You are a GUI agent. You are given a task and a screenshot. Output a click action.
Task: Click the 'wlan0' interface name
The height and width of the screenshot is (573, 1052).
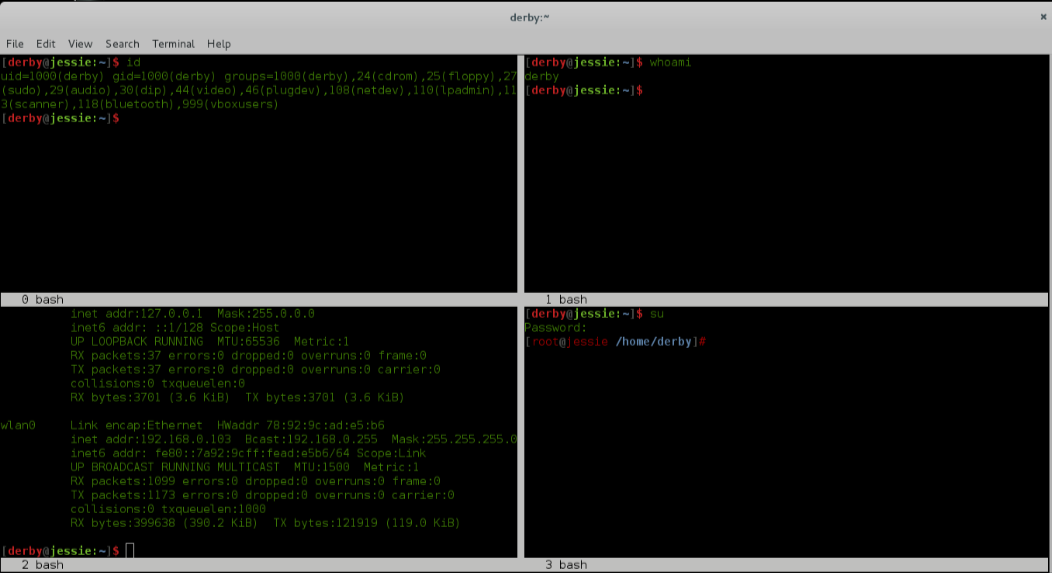18,425
